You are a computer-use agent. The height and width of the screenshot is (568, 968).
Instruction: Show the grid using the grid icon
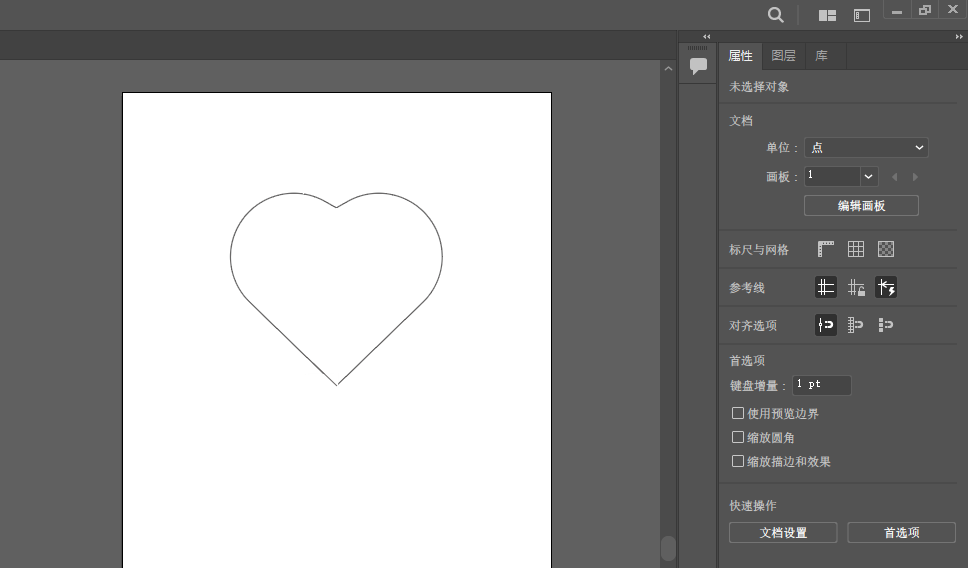pyautogui.click(x=856, y=249)
